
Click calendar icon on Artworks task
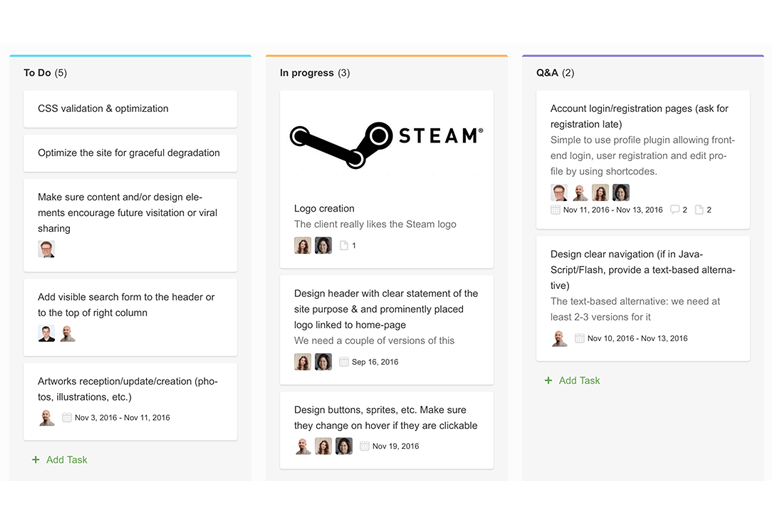point(66,418)
